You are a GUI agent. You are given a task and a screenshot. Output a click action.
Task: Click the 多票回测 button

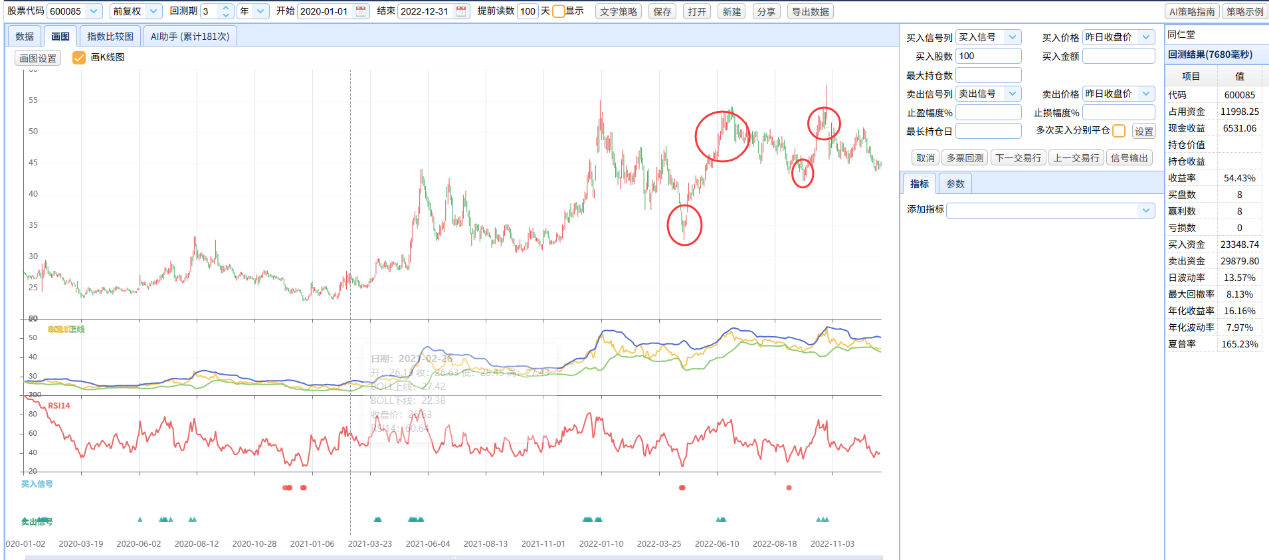(965, 158)
